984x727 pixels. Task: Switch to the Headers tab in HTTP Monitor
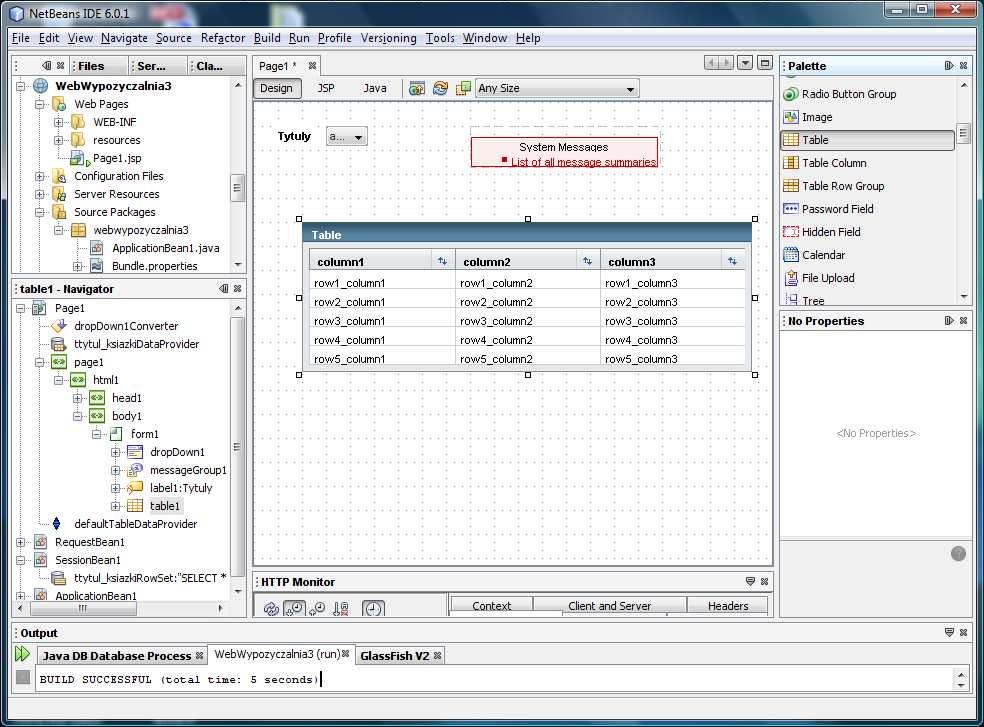(x=728, y=606)
